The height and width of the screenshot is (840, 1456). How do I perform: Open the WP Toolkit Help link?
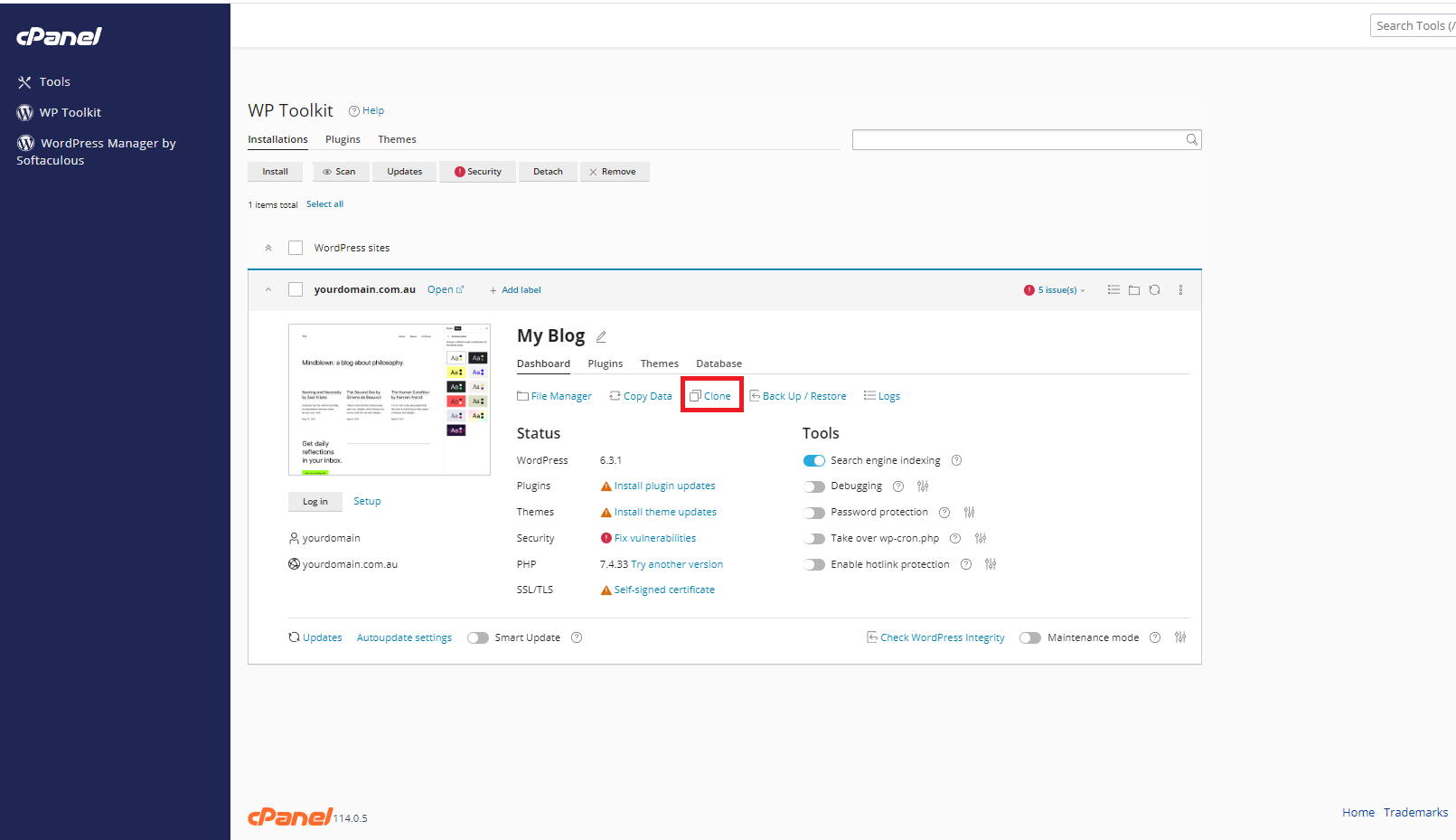tap(367, 110)
